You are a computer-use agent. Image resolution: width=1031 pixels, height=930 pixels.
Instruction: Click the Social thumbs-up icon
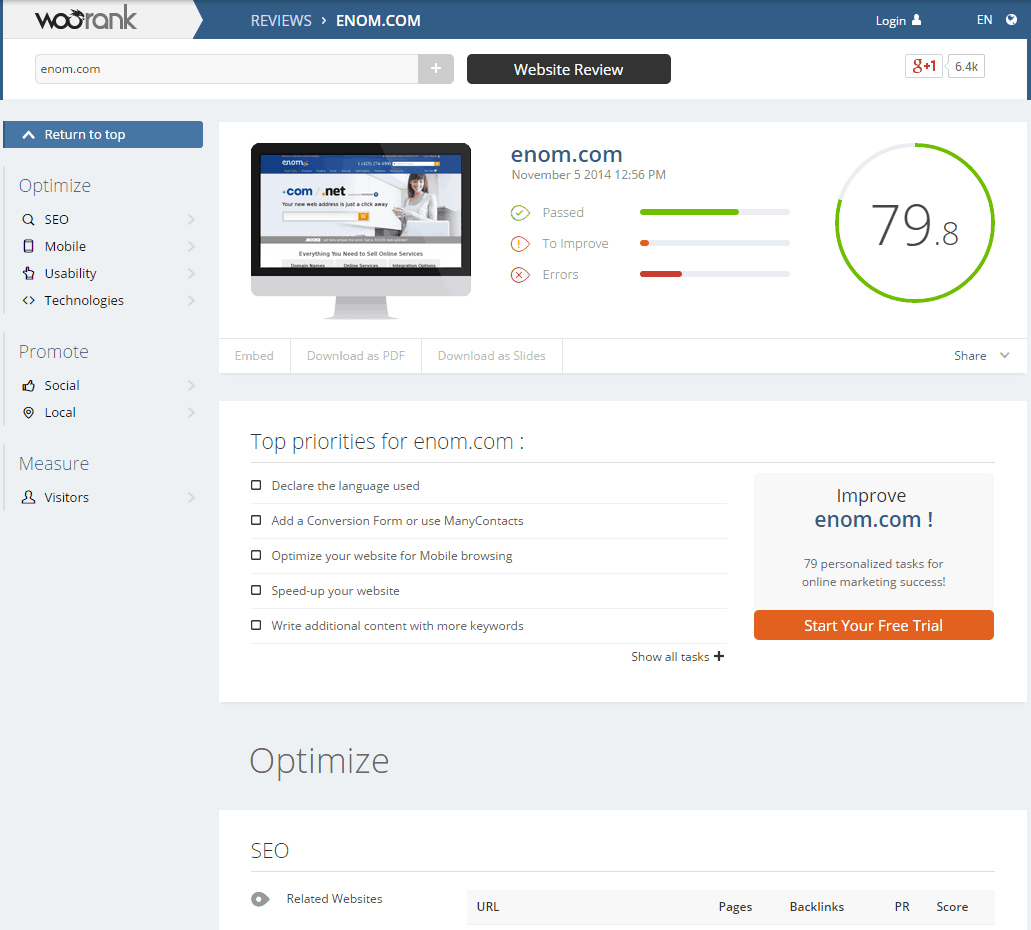(x=28, y=385)
